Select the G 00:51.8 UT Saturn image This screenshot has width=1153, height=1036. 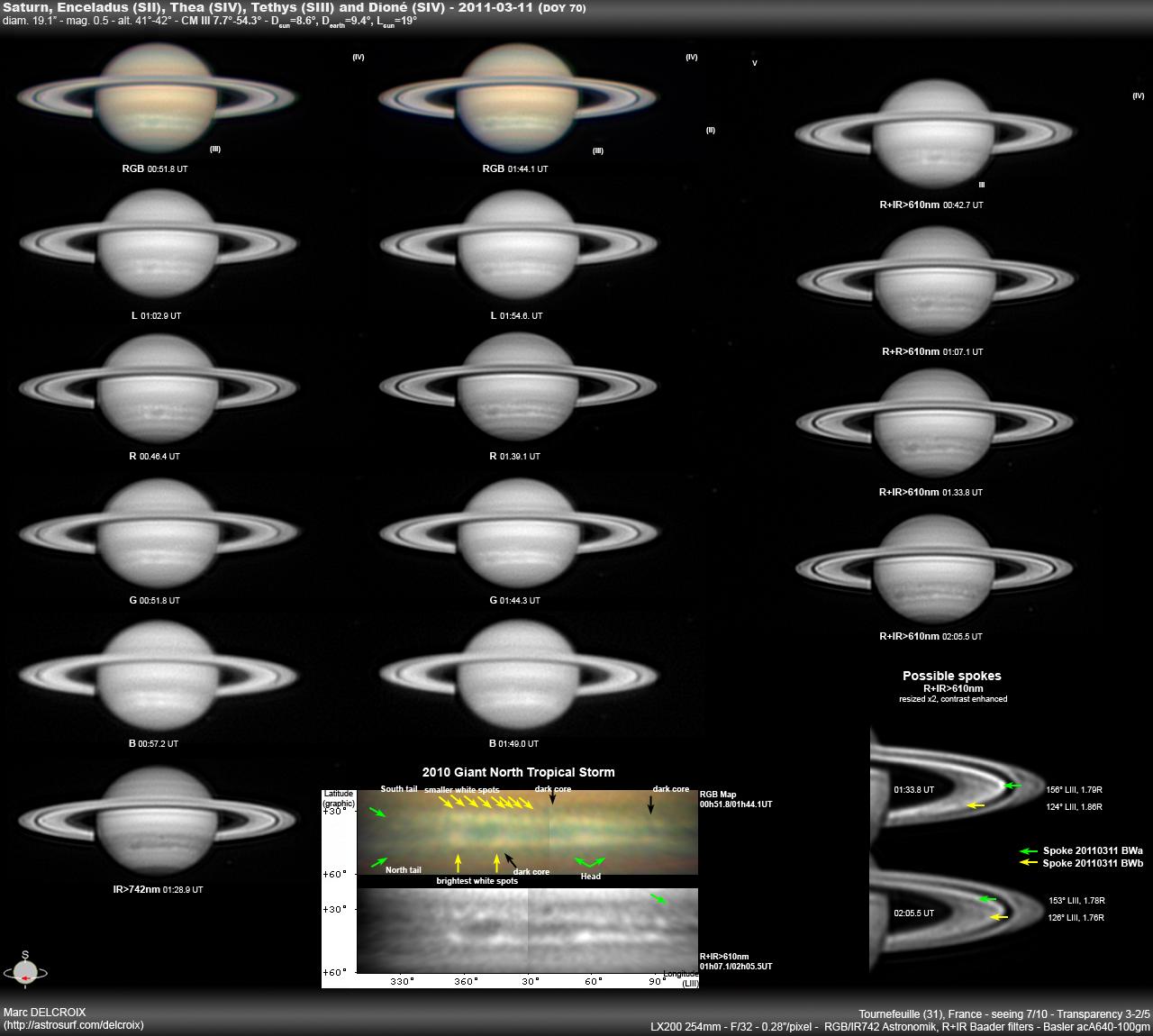(x=158, y=532)
